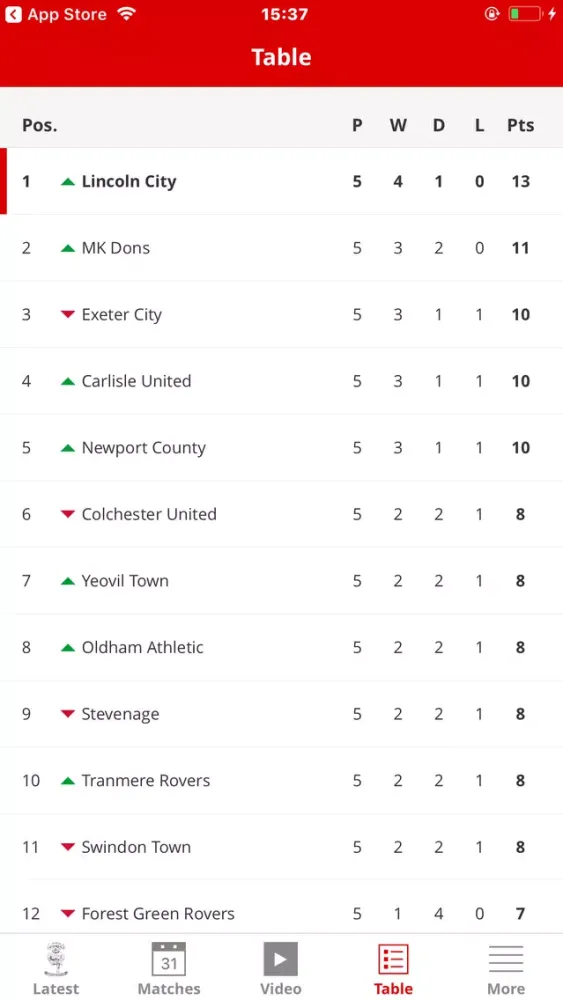Select Forest Green Rovers row
The height and width of the screenshot is (1000, 563).
pos(281,913)
